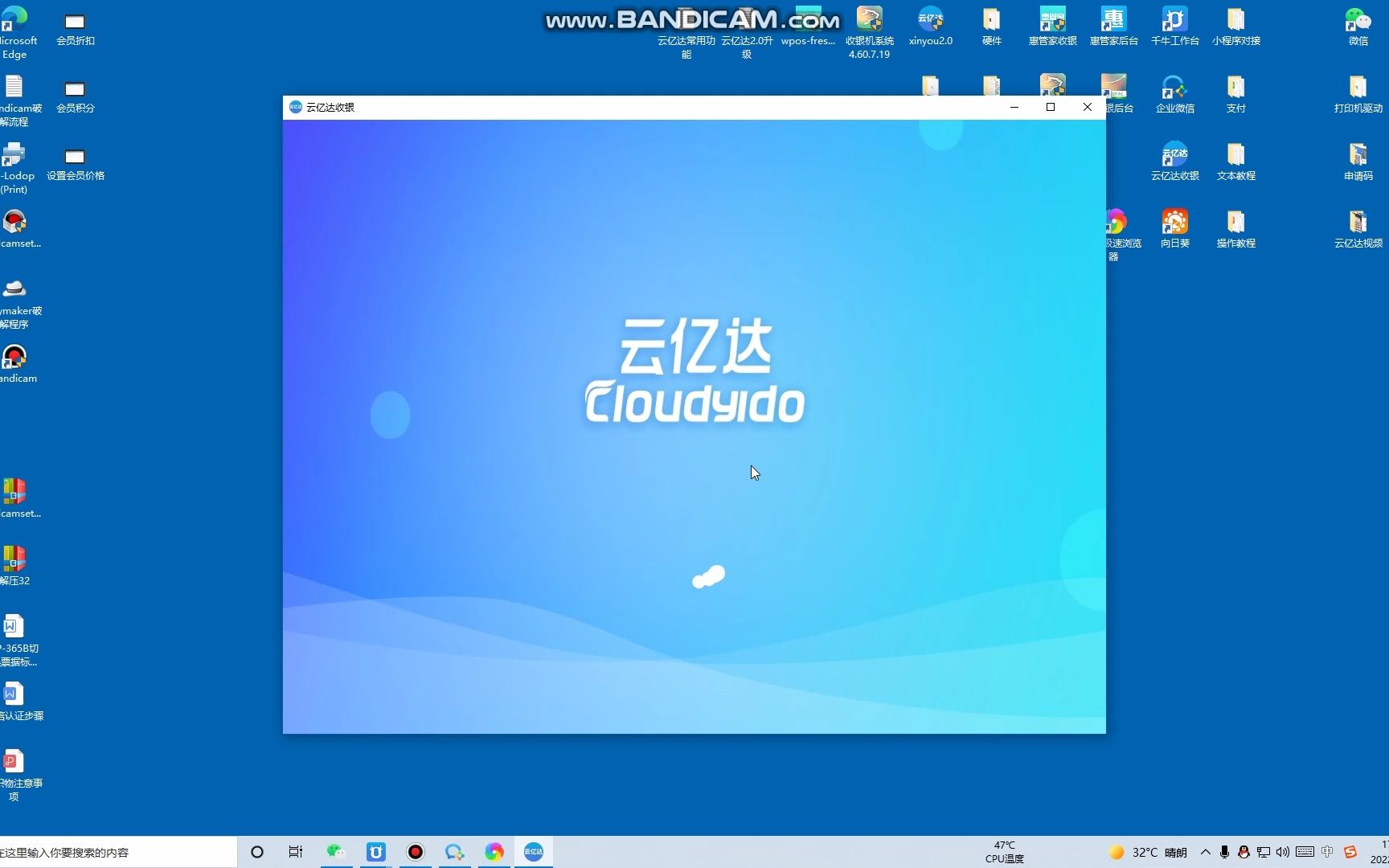This screenshot has width=1389, height=868.
Task: Show hidden system tray icons
Action: click(1205, 852)
